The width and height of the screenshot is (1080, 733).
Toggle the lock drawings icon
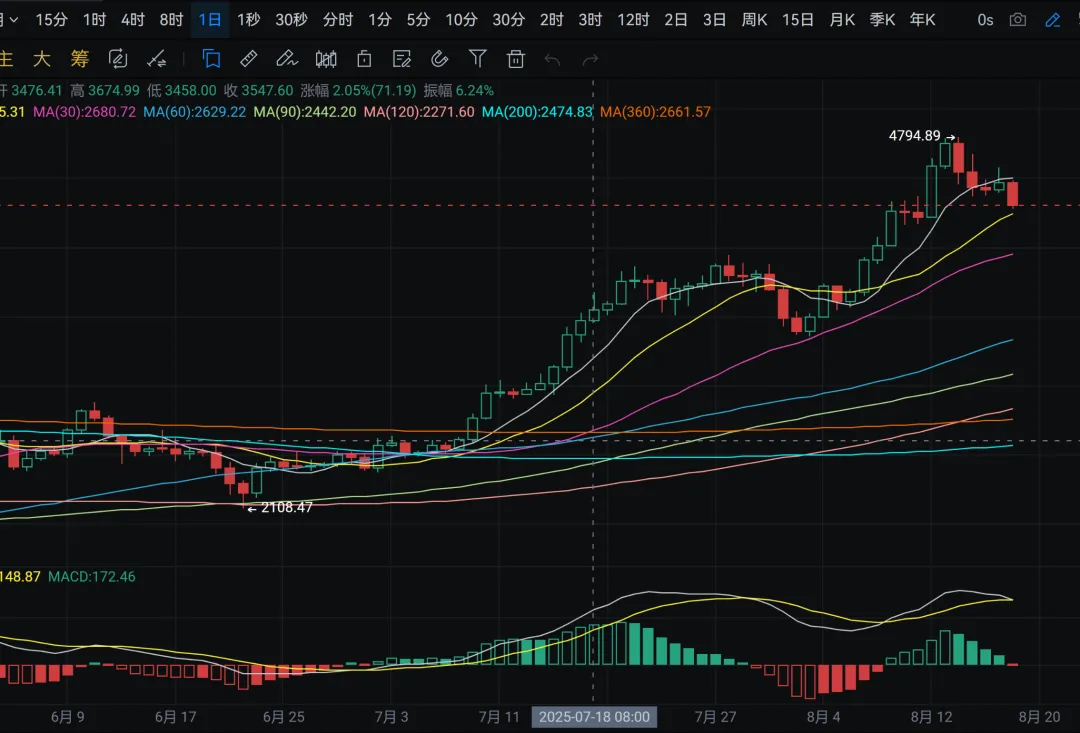[x=364, y=59]
